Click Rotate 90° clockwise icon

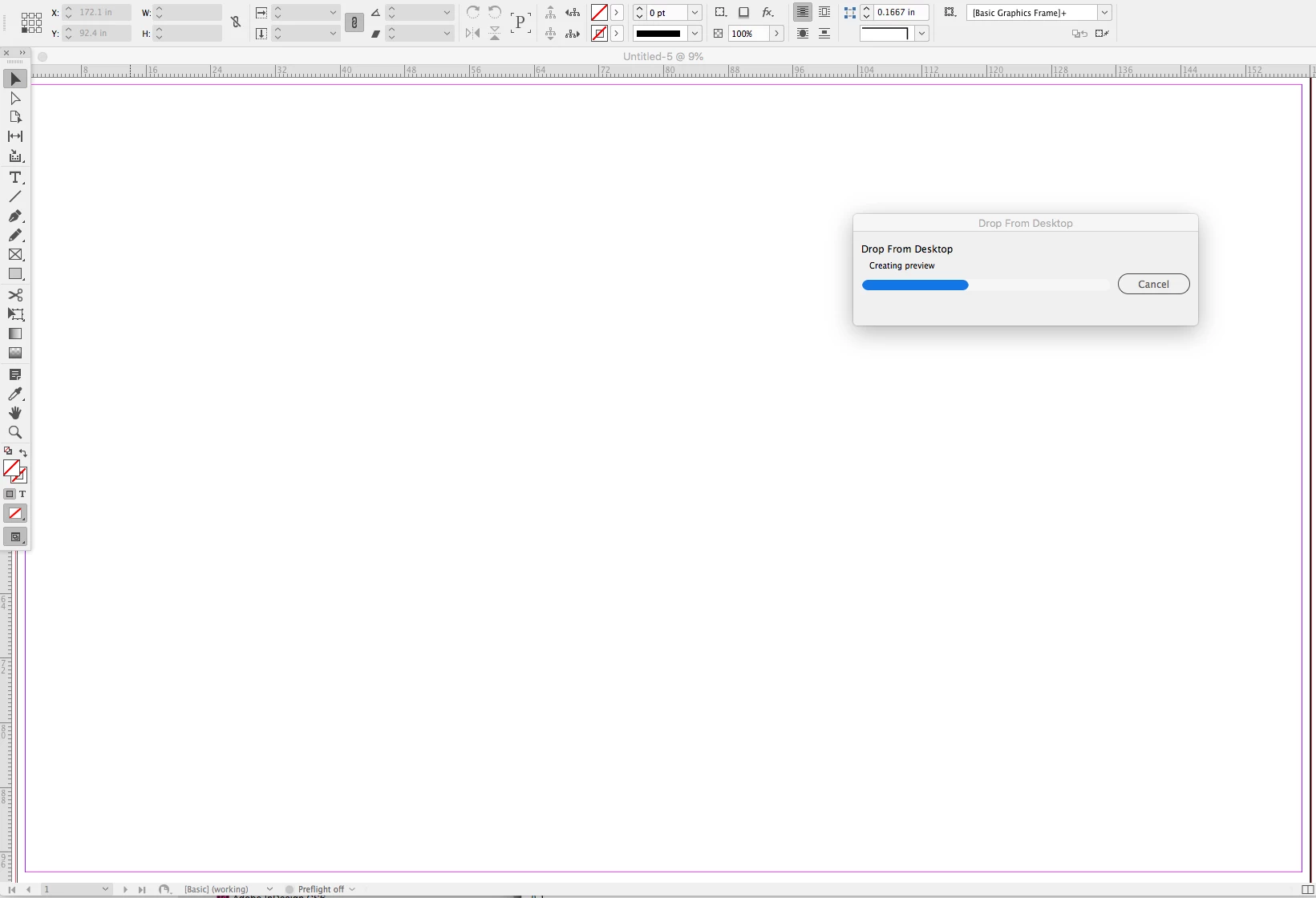tap(473, 12)
